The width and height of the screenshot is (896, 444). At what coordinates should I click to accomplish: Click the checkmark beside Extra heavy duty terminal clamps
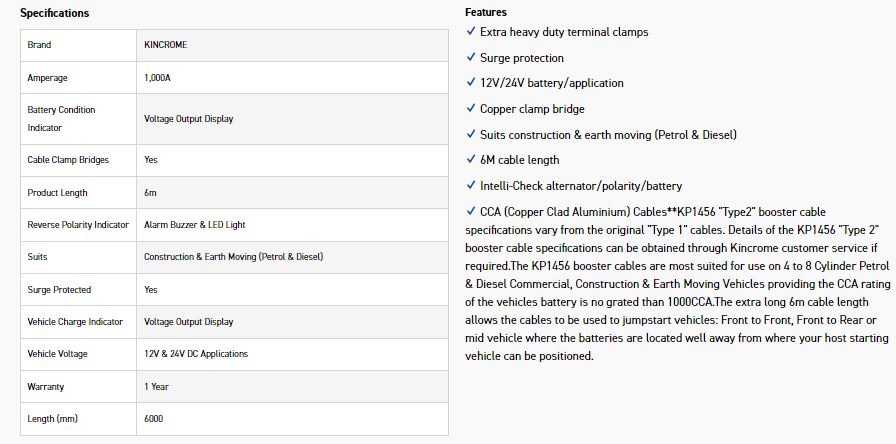point(471,32)
